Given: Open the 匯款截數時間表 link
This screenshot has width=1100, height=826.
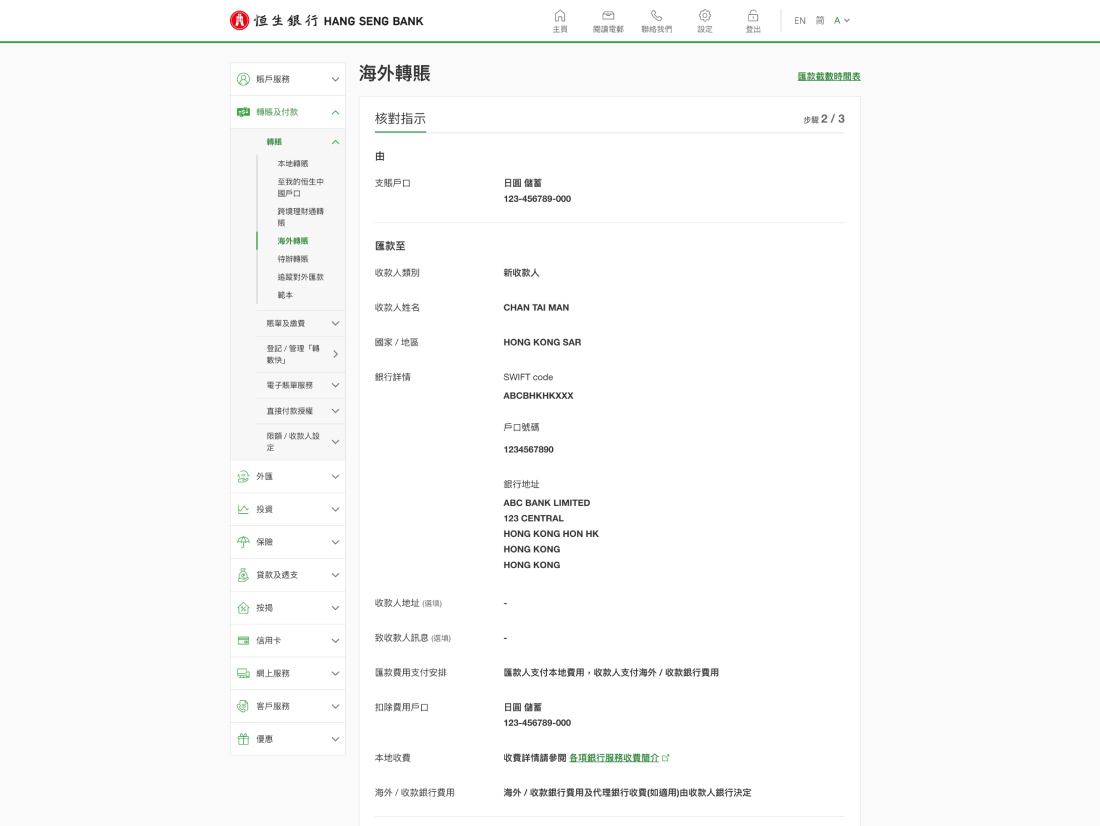Looking at the screenshot, I should [829, 76].
